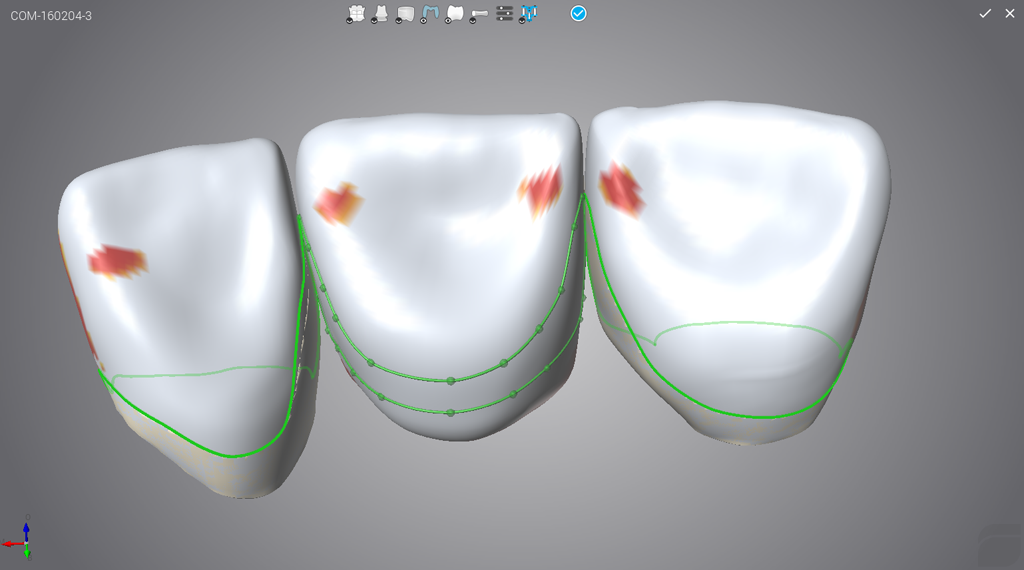Viewport: 1024px width, 570px height.
Task: Confirm with the white checkmark icon
Action: (985, 13)
